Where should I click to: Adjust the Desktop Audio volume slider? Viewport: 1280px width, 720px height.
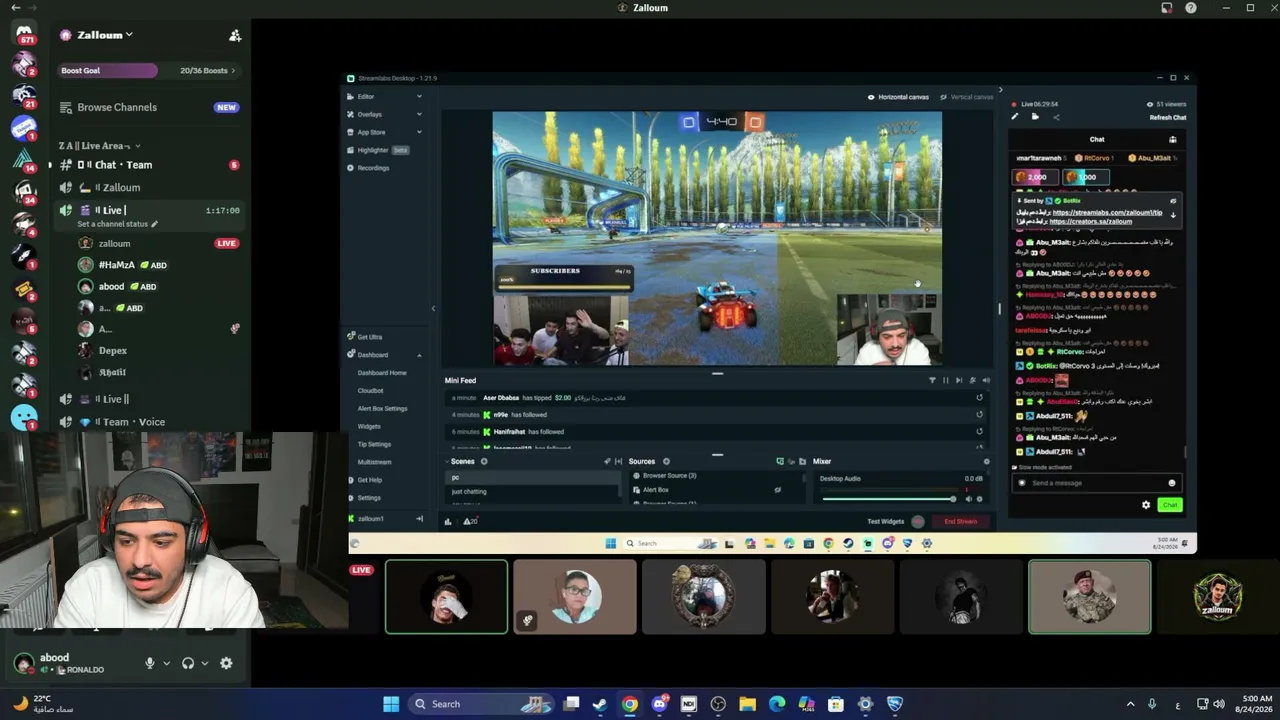888,499
